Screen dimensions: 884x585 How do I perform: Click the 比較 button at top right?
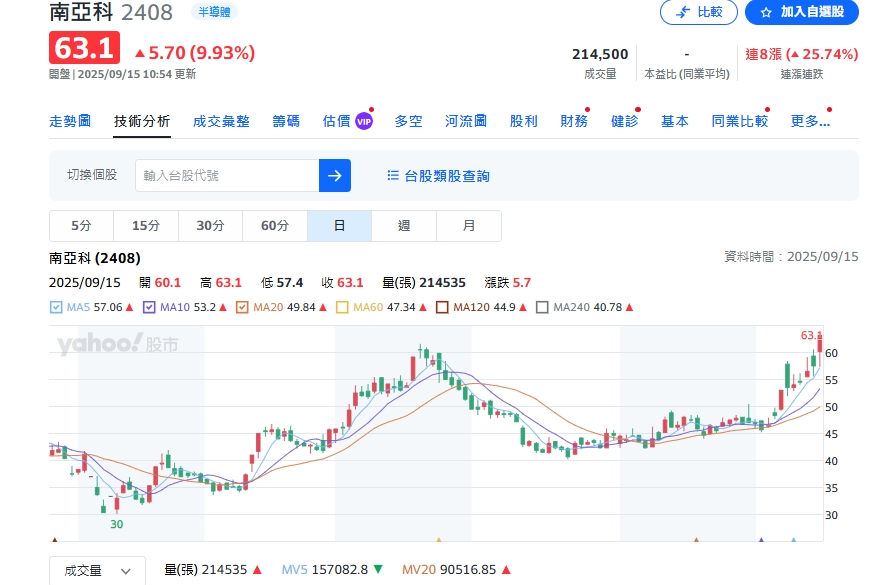pyautogui.click(x=698, y=13)
